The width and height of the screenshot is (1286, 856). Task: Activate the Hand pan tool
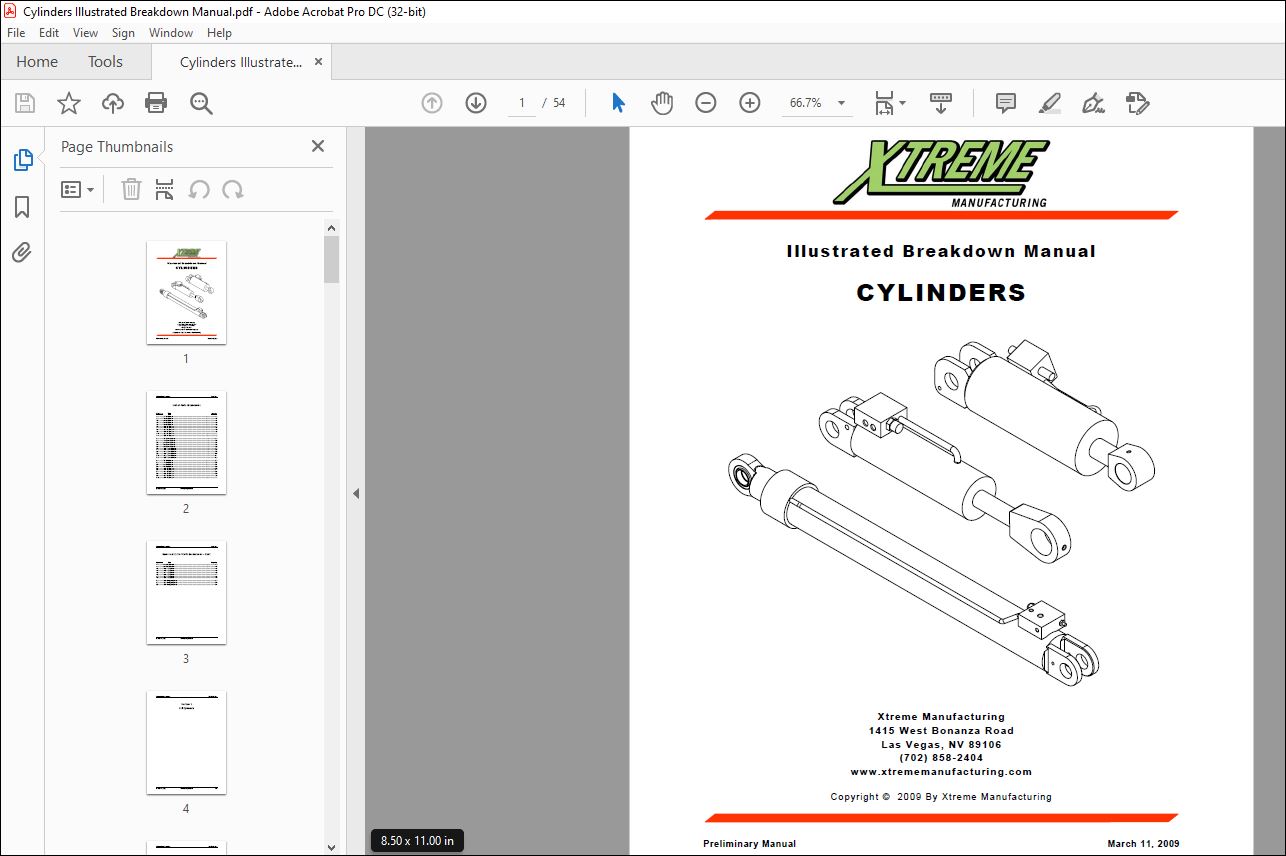coord(662,103)
